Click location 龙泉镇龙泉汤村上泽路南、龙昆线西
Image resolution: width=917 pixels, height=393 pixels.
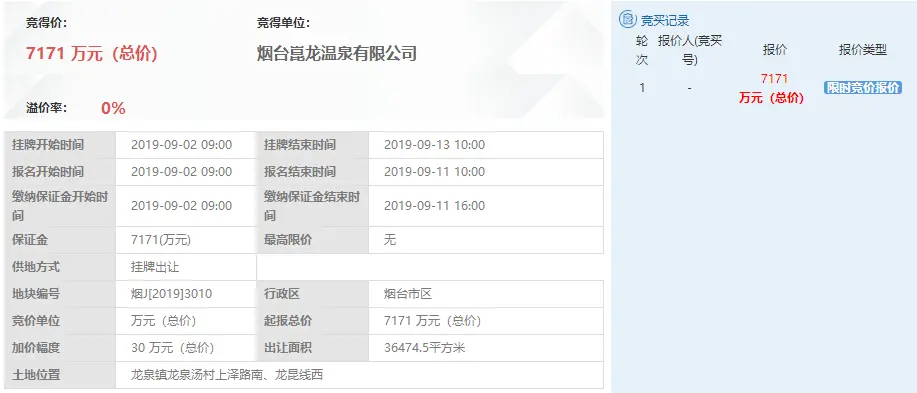[227, 375]
